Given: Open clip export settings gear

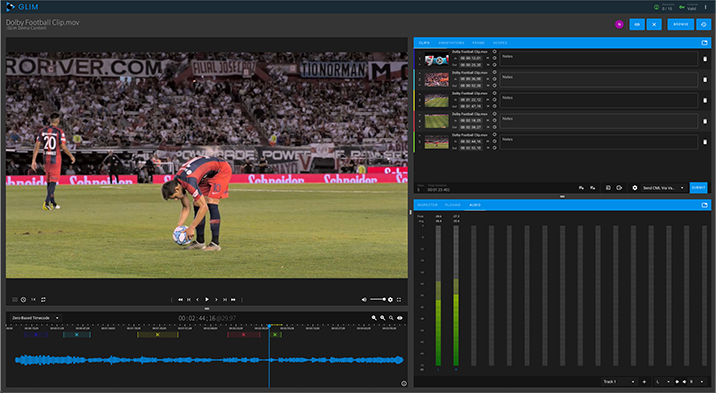Looking at the screenshot, I should click(x=634, y=188).
